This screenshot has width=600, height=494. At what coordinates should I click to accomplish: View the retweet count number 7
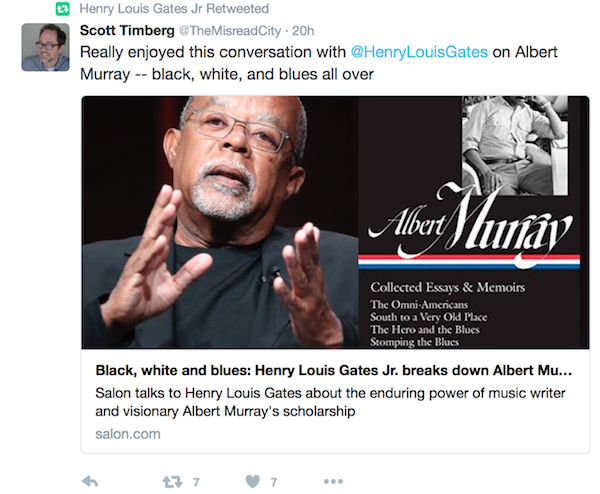tap(196, 482)
